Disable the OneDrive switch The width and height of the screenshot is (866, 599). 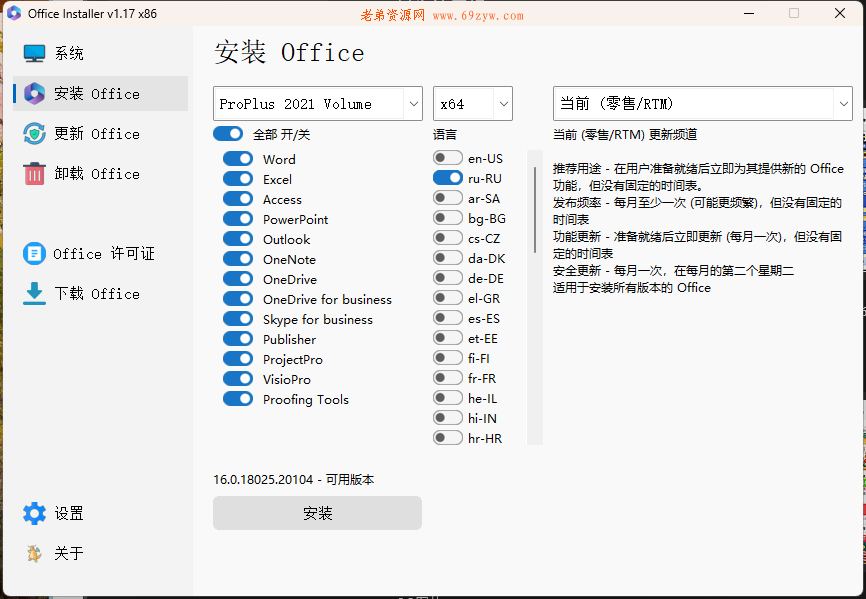[x=238, y=279]
